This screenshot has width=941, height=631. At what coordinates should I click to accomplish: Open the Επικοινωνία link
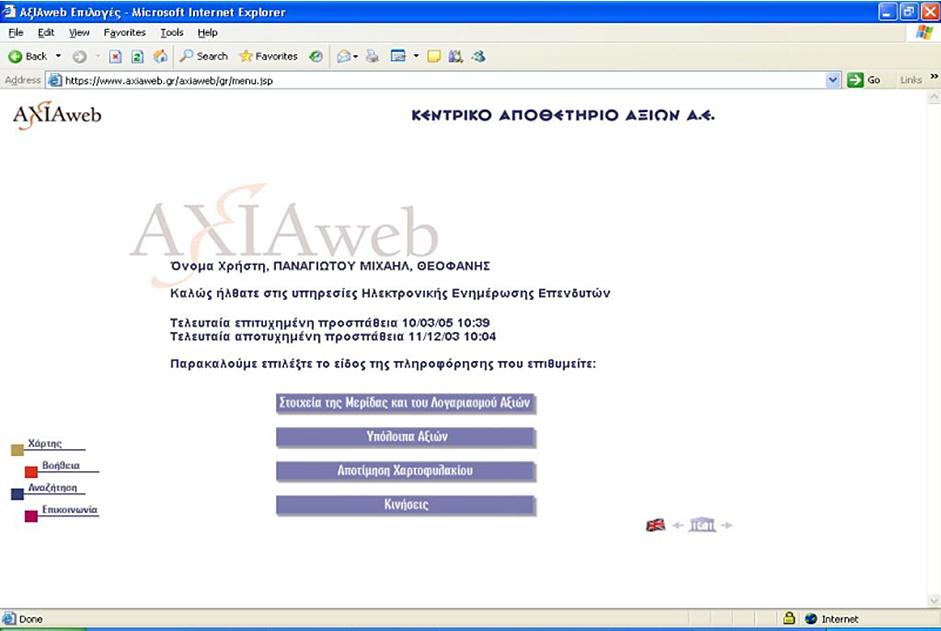click(70, 510)
